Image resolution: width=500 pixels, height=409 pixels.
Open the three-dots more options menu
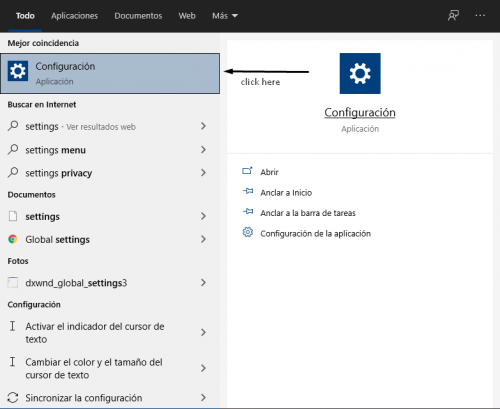point(480,15)
